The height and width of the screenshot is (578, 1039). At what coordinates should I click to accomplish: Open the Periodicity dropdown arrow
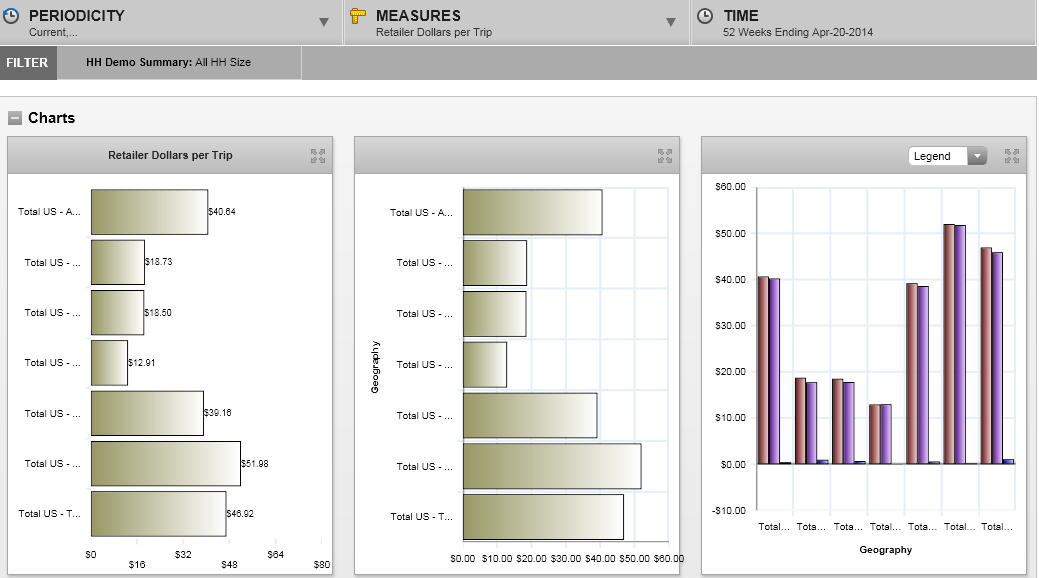[x=324, y=22]
